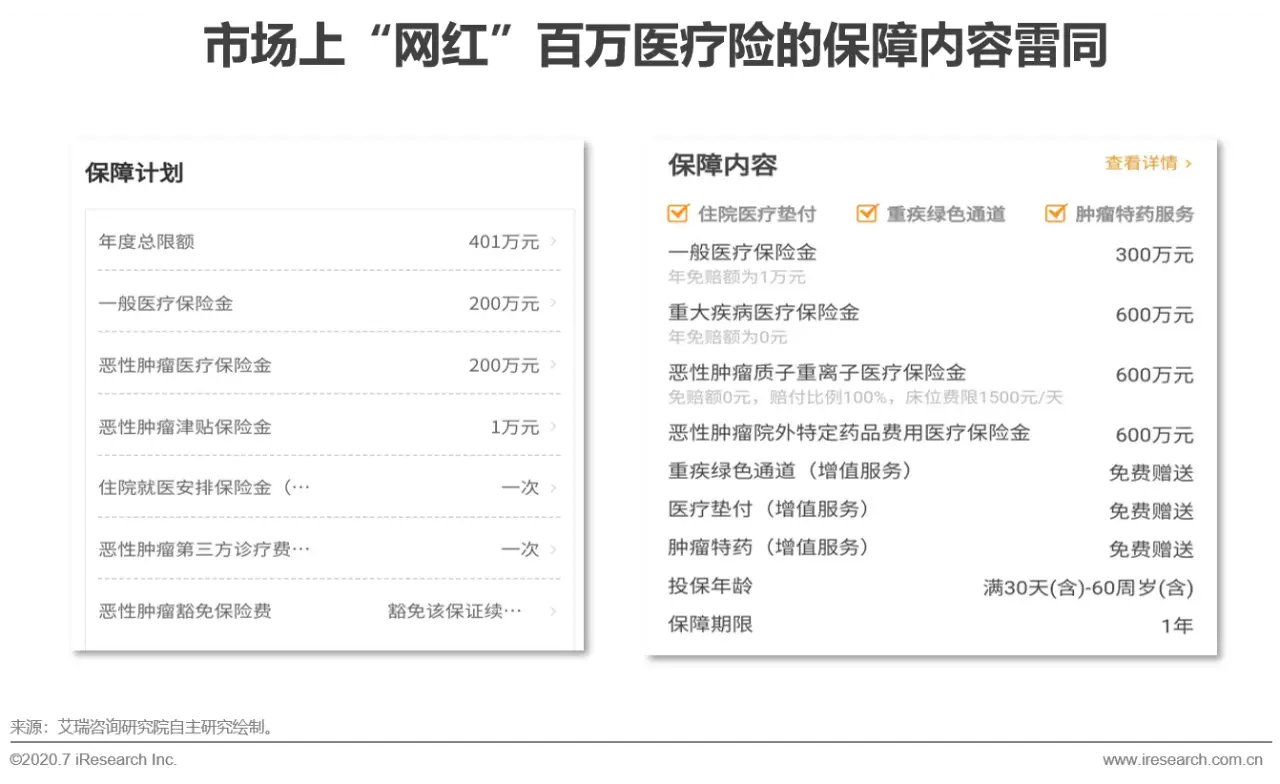1280x784 pixels.
Task: Click 保障期限 label
Action: (x=710, y=624)
